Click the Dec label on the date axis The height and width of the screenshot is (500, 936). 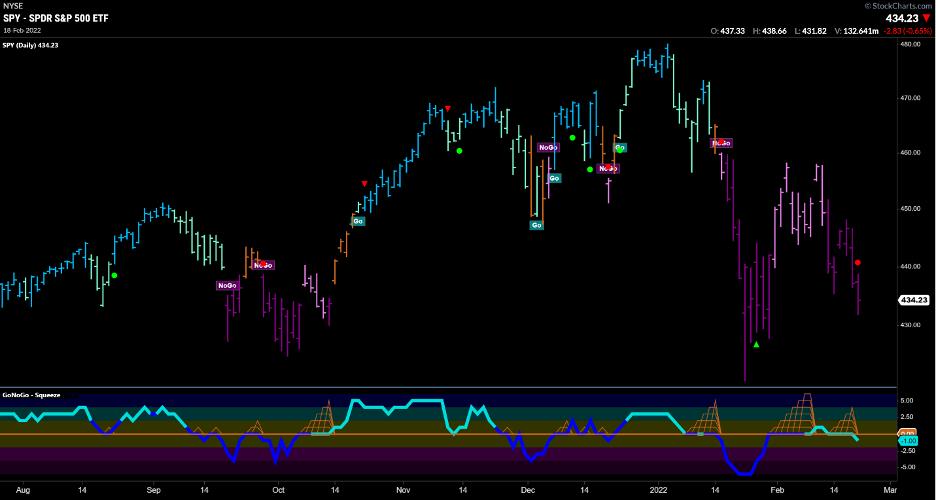point(528,488)
